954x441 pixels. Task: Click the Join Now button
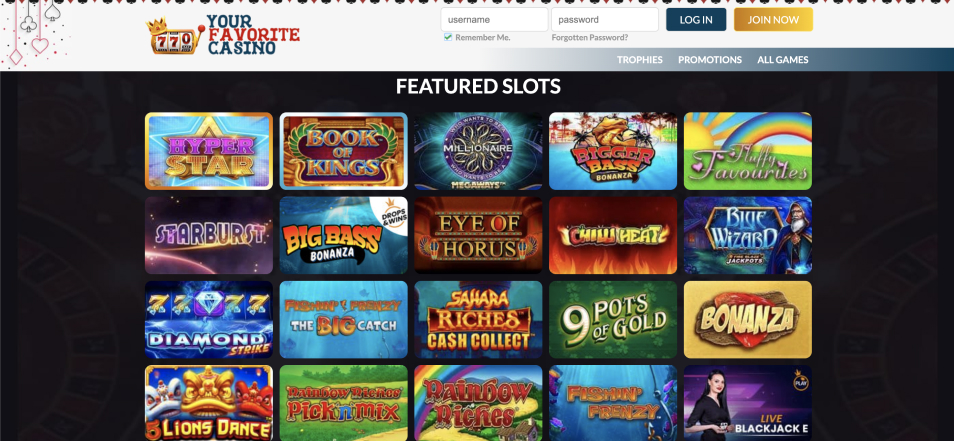[773, 19]
